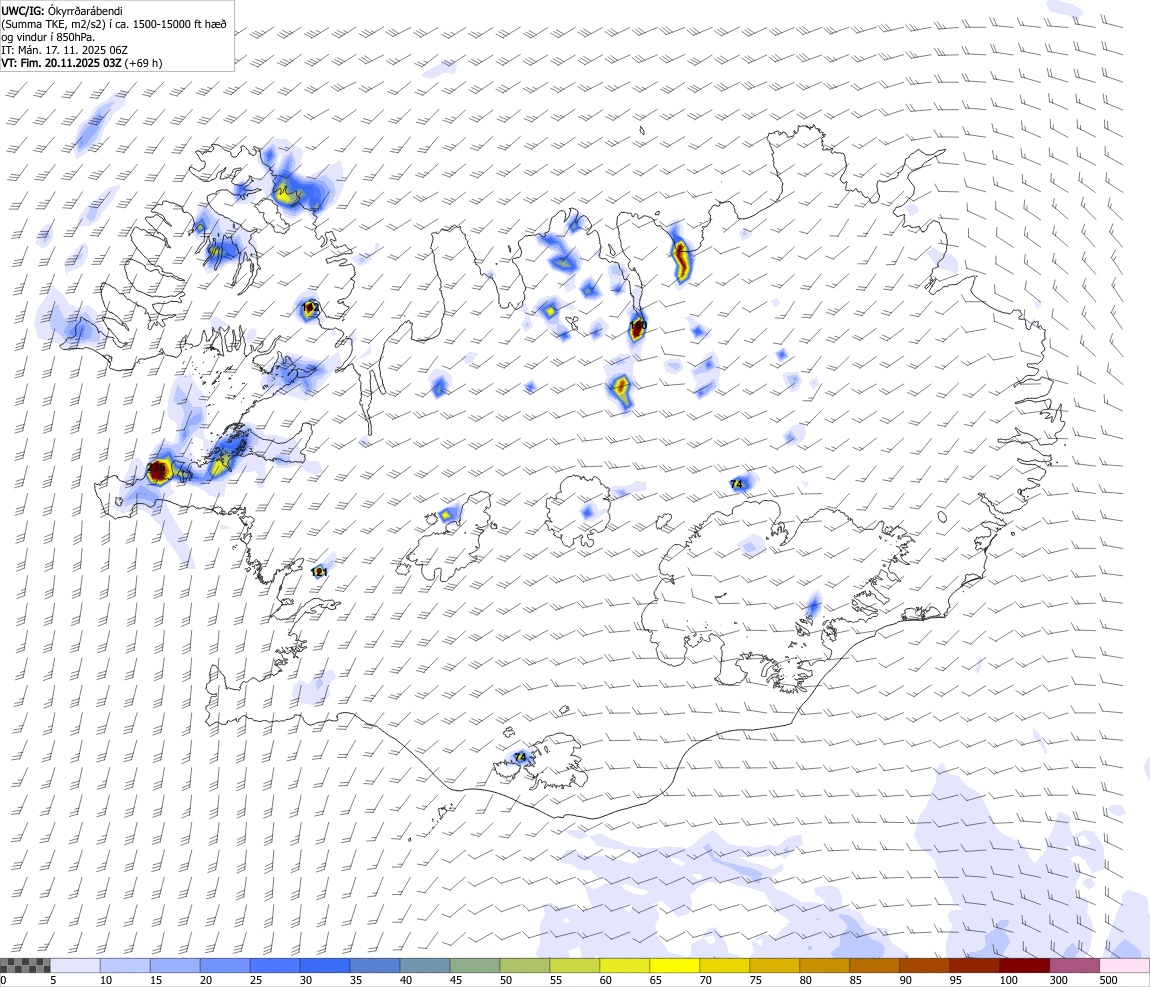Click the "VT: Fim. 20.11.2025 03Z" valid time
This screenshot has height=987, width=1150.
pyautogui.click(x=61, y=64)
